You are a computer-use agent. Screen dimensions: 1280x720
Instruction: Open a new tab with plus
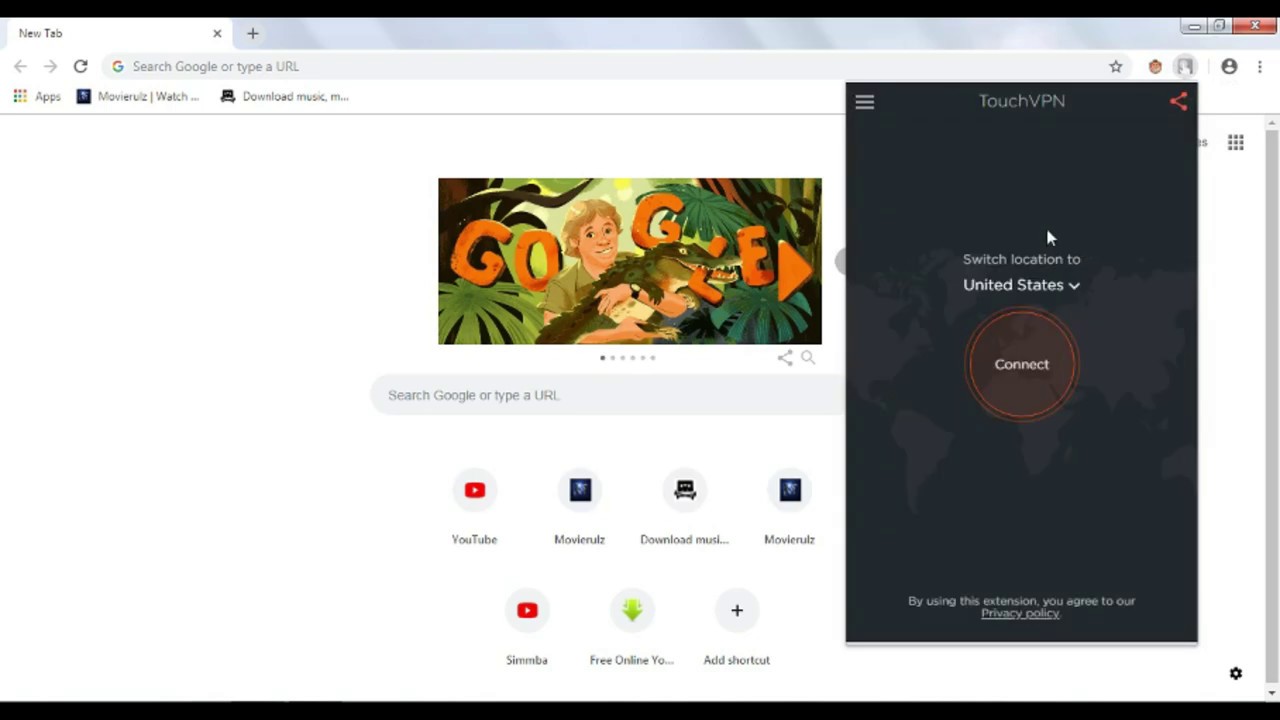click(x=252, y=33)
